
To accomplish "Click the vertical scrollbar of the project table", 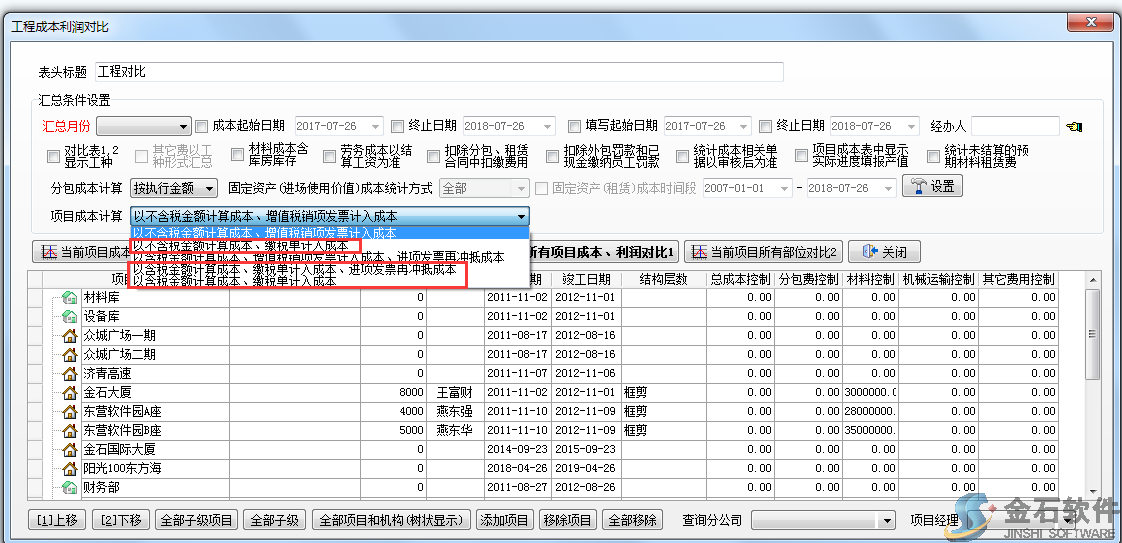I will (x=1092, y=390).
